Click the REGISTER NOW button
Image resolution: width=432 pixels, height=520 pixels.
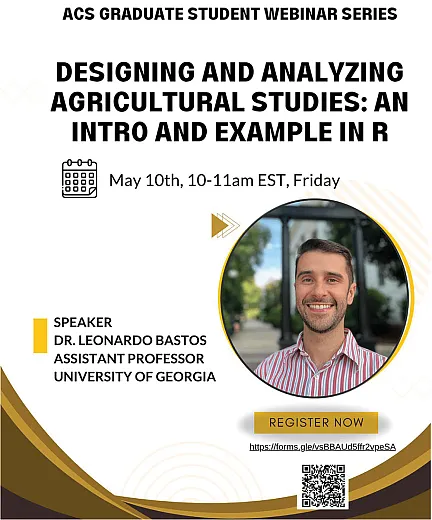316,422
